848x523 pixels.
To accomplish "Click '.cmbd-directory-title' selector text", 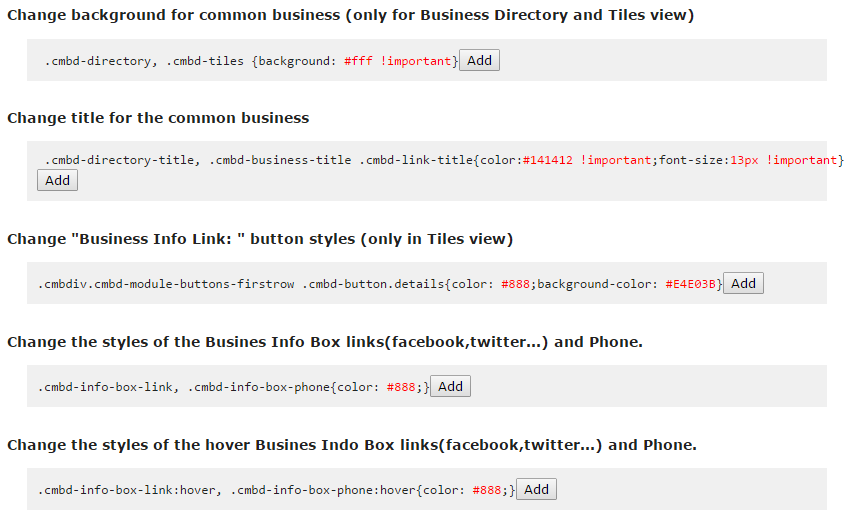I will [x=120, y=160].
